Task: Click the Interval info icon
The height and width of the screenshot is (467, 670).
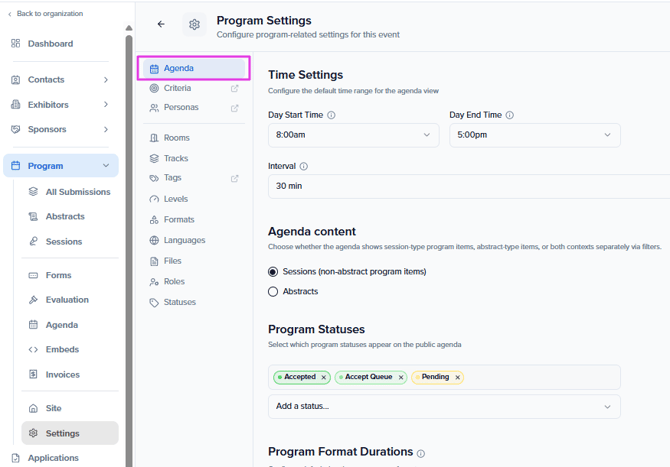Action: pos(304,166)
